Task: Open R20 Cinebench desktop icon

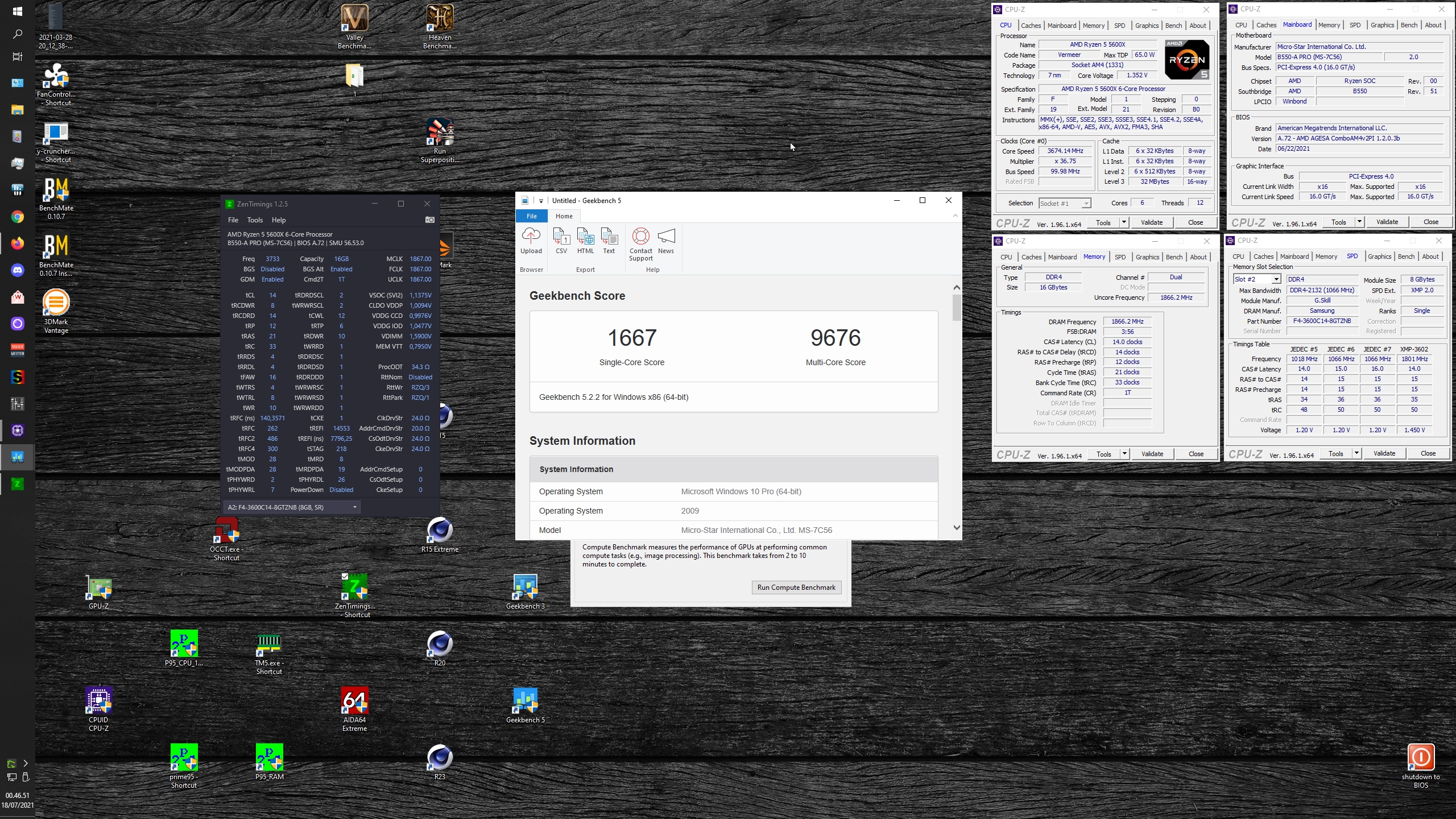Action: pyautogui.click(x=440, y=648)
